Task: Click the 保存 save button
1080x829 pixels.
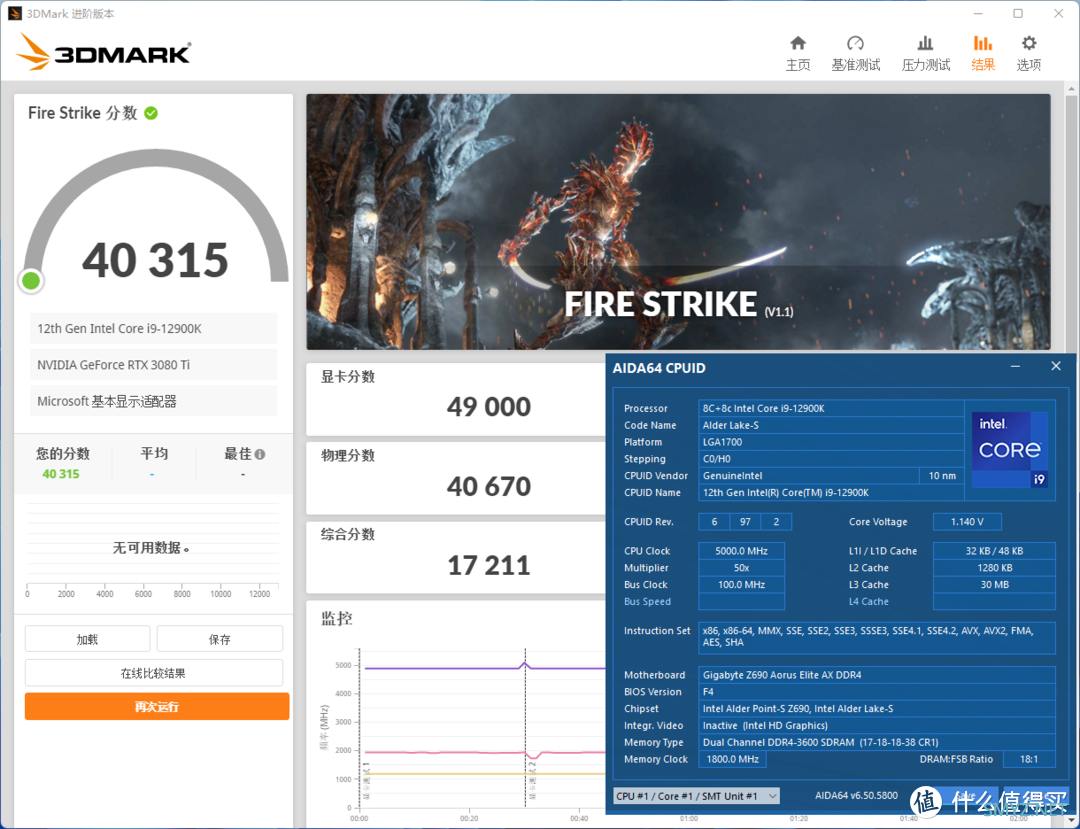Action: coord(220,639)
